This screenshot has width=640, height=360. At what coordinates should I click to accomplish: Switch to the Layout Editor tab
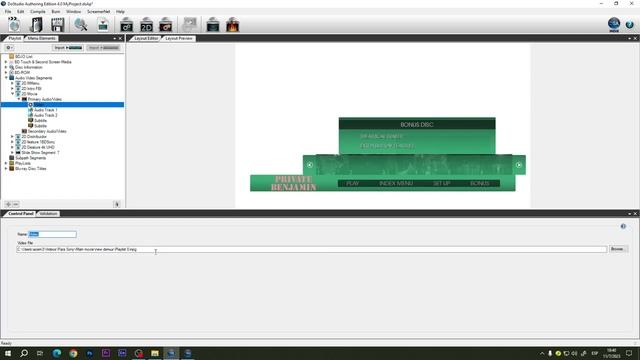(x=146, y=38)
